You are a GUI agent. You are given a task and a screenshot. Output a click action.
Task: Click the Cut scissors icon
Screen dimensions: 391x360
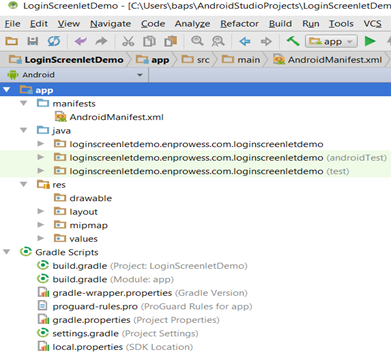[x=128, y=41]
